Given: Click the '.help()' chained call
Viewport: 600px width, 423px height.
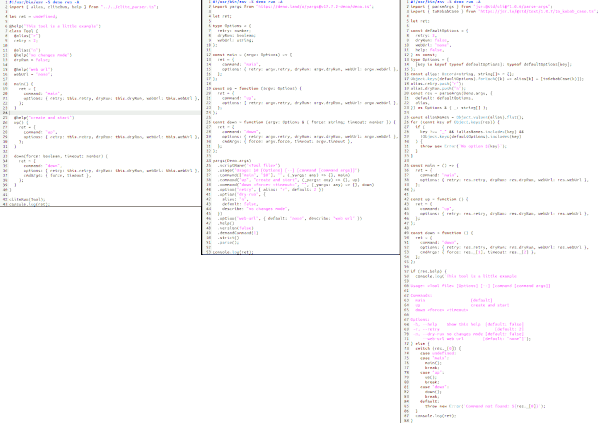Looking at the screenshot, I should [226, 223].
